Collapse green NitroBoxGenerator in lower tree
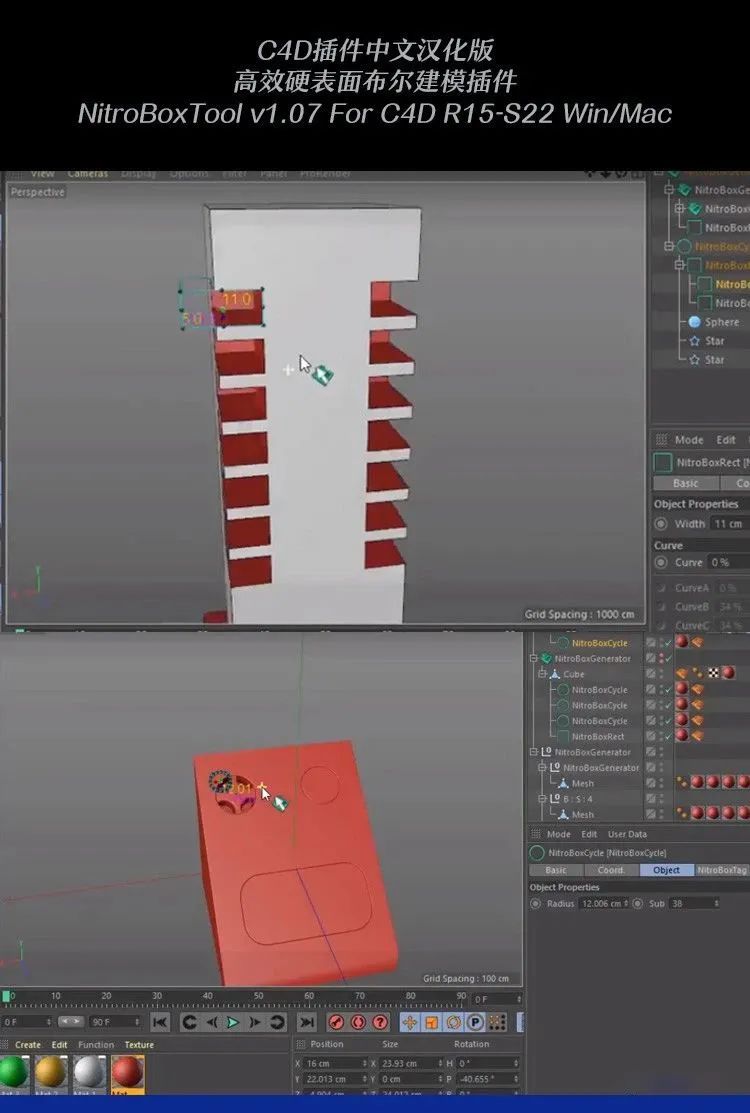This screenshot has width=750, height=1113. tap(534, 659)
